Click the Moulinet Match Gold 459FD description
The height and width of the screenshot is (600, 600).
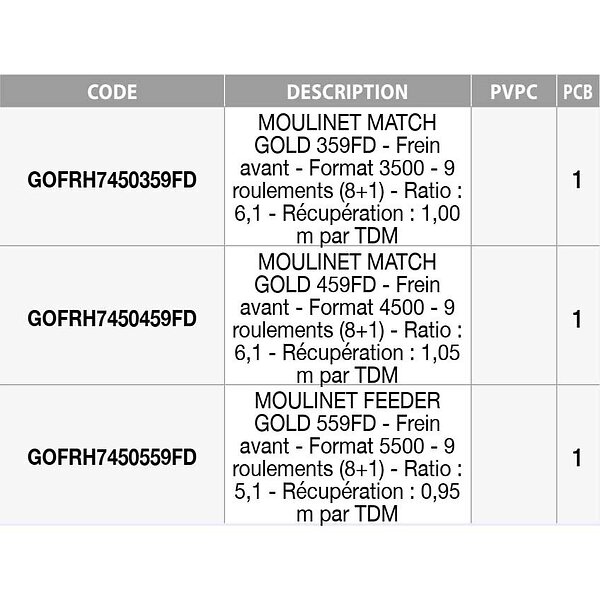tap(347, 318)
